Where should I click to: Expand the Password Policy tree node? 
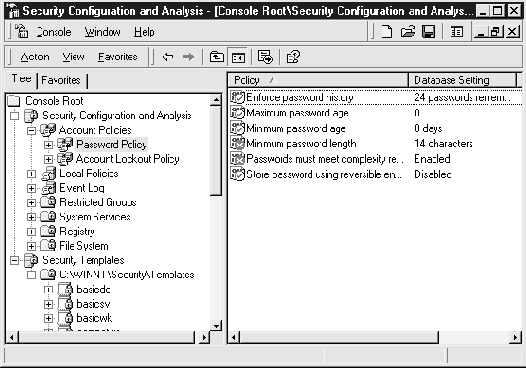[48, 145]
